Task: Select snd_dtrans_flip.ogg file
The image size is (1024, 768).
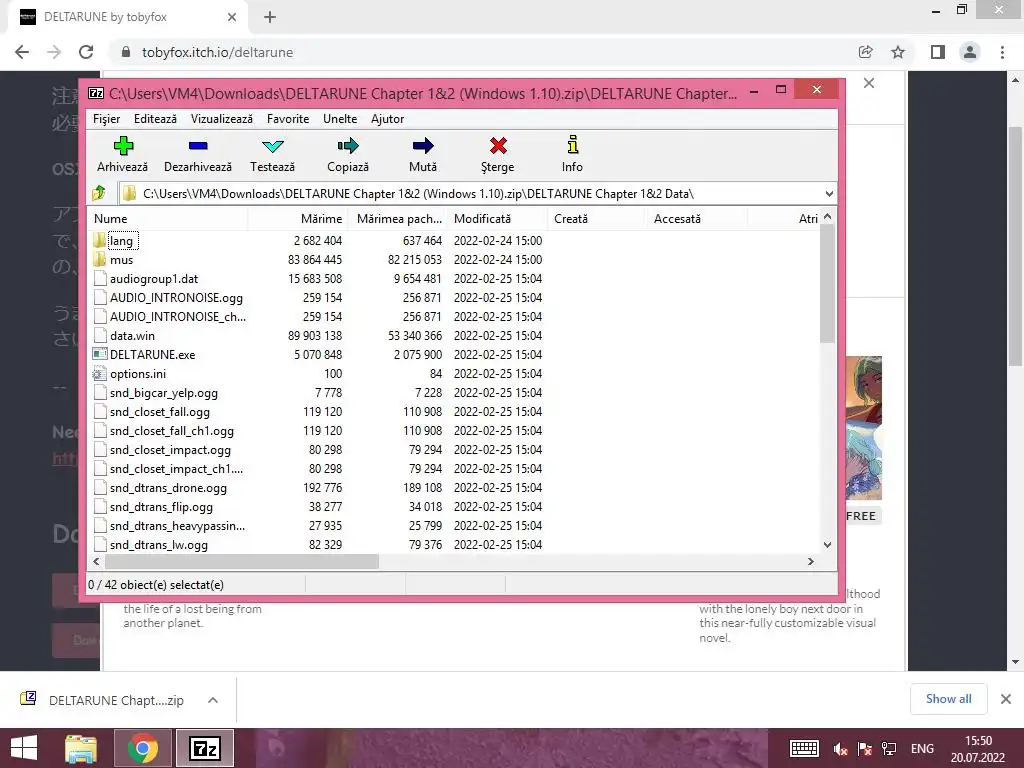Action: tap(161, 507)
